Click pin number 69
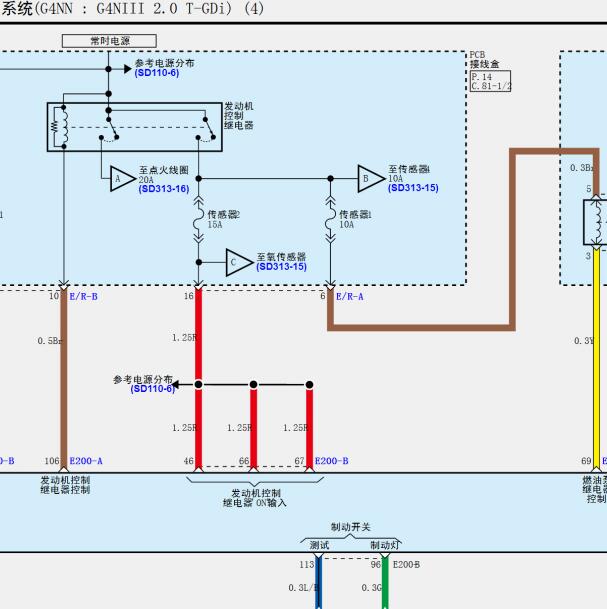 pos(586,461)
